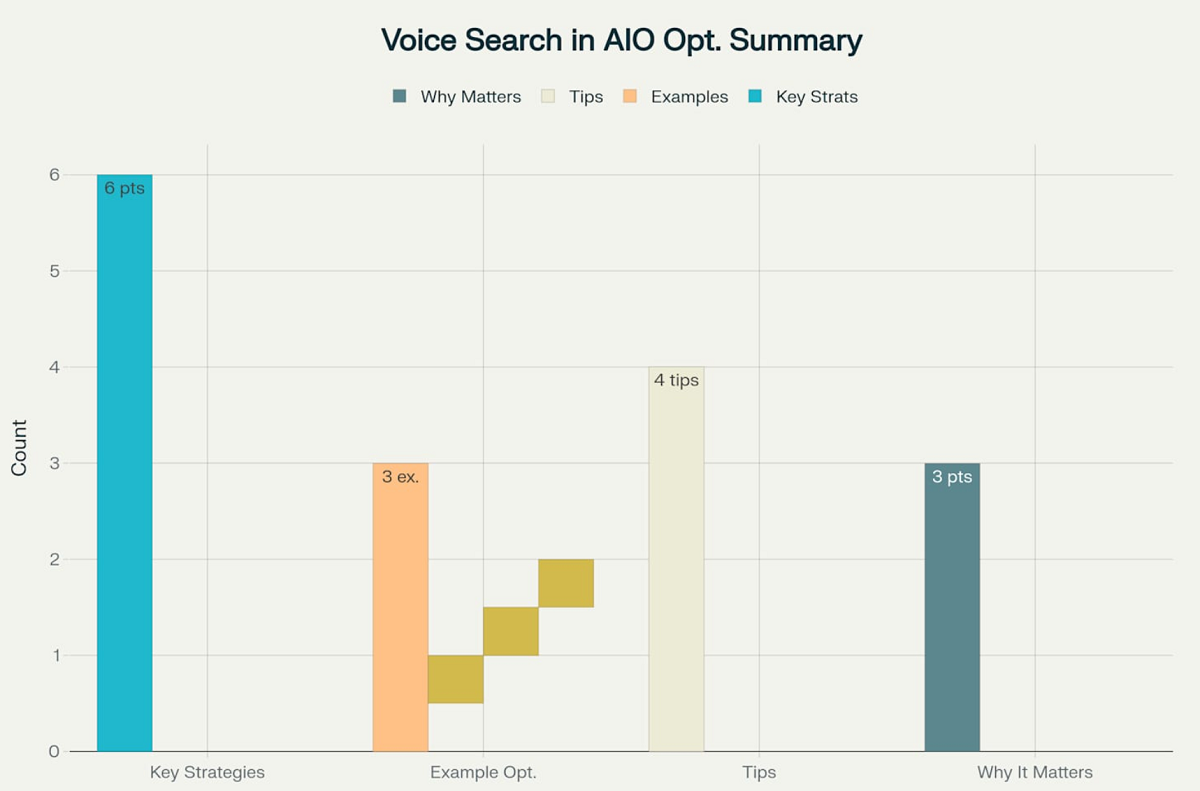1200x791 pixels.
Task: Select the cream 4 tips bar
Action: coord(676,559)
